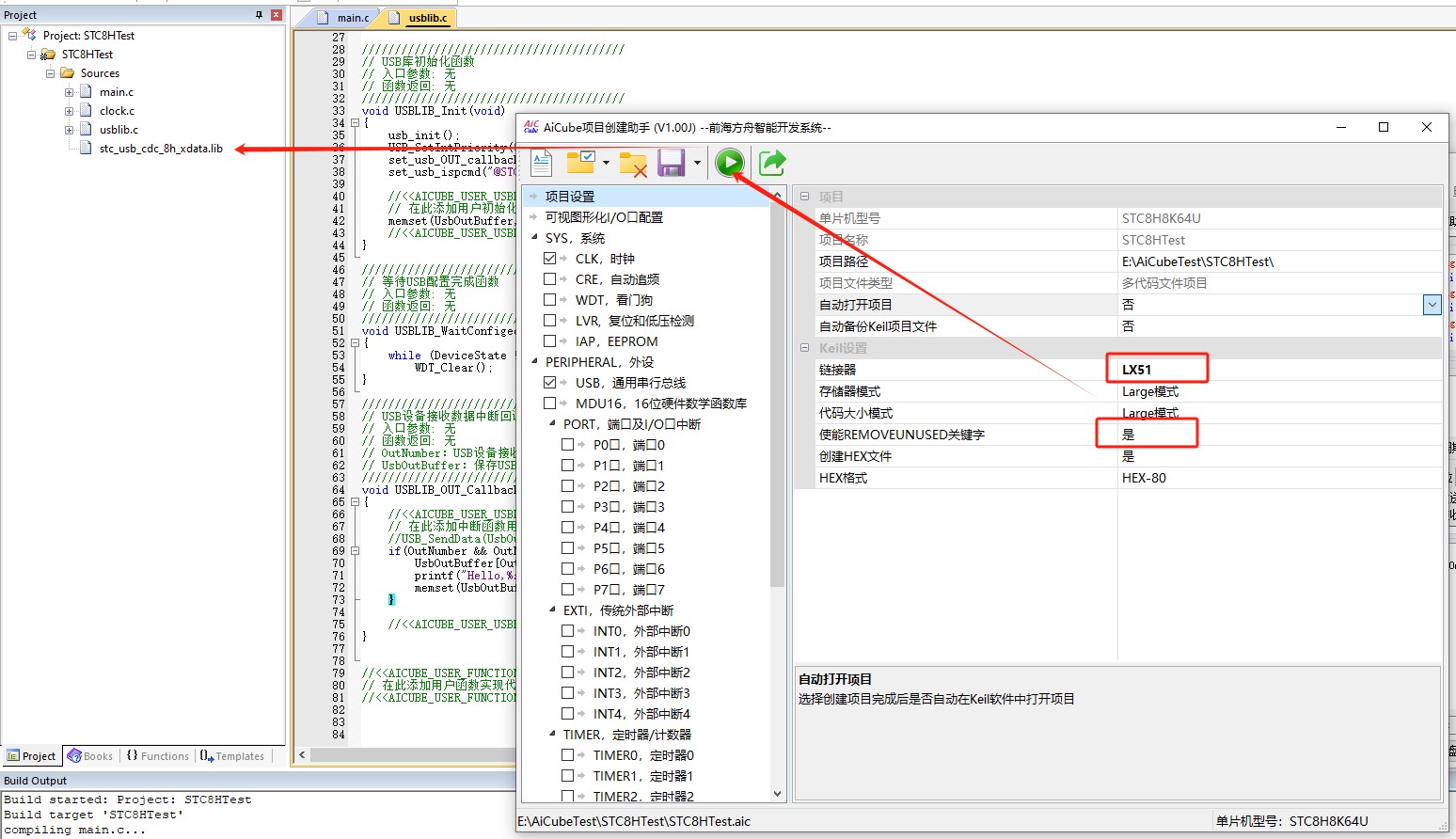Enable the WDT 看门狗 checkbox
The width and height of the screenshot is (1456, 839).
(x=550, y=300)
